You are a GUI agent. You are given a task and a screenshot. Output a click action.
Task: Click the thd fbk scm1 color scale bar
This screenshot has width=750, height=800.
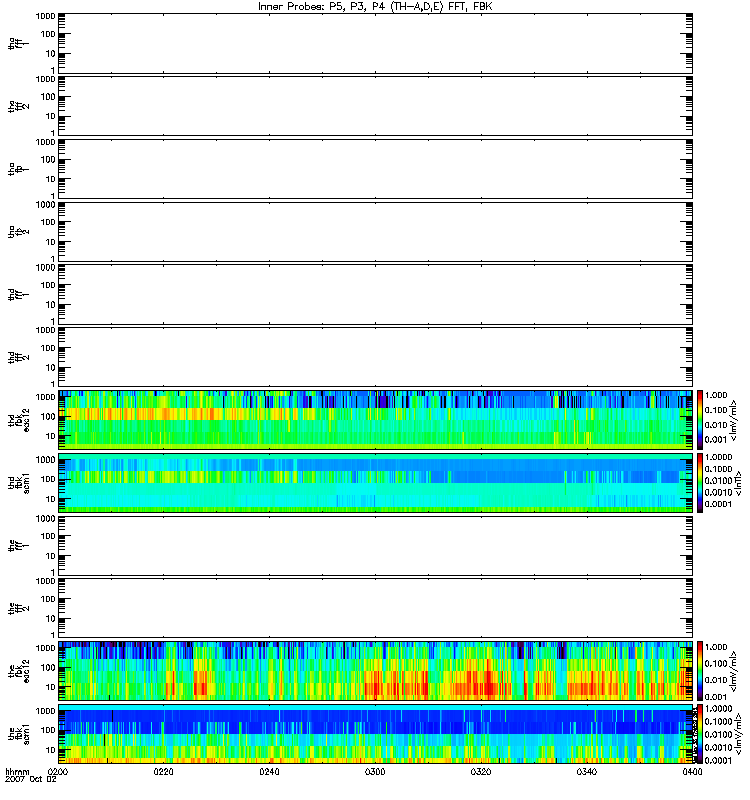tap(699, 483)
